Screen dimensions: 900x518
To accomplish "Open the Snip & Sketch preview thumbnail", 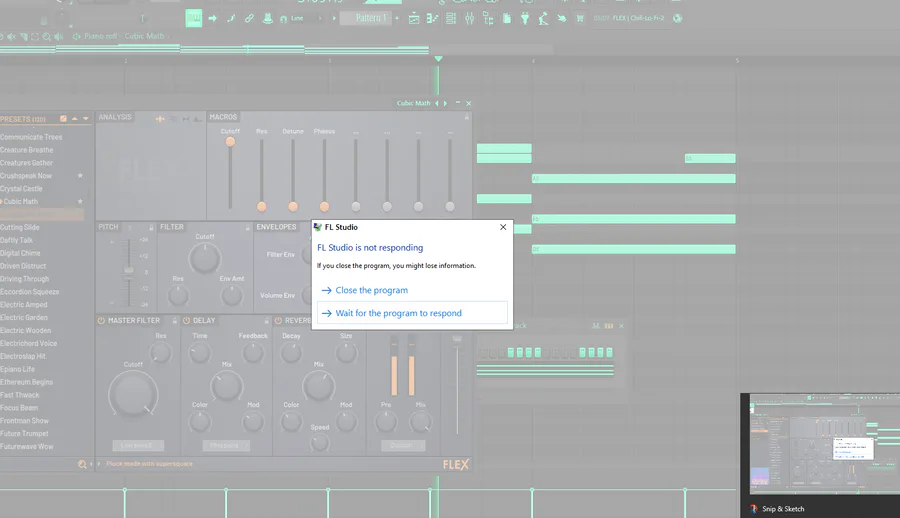I will [824, 444].
